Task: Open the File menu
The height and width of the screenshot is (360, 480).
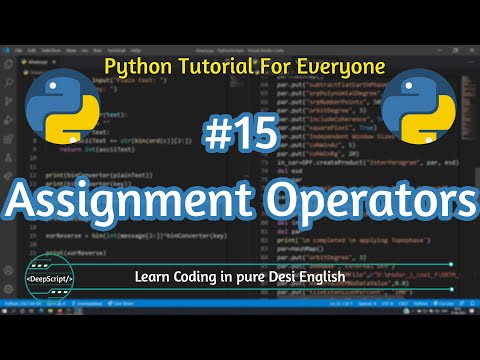Action: click(x=18, y=50)
